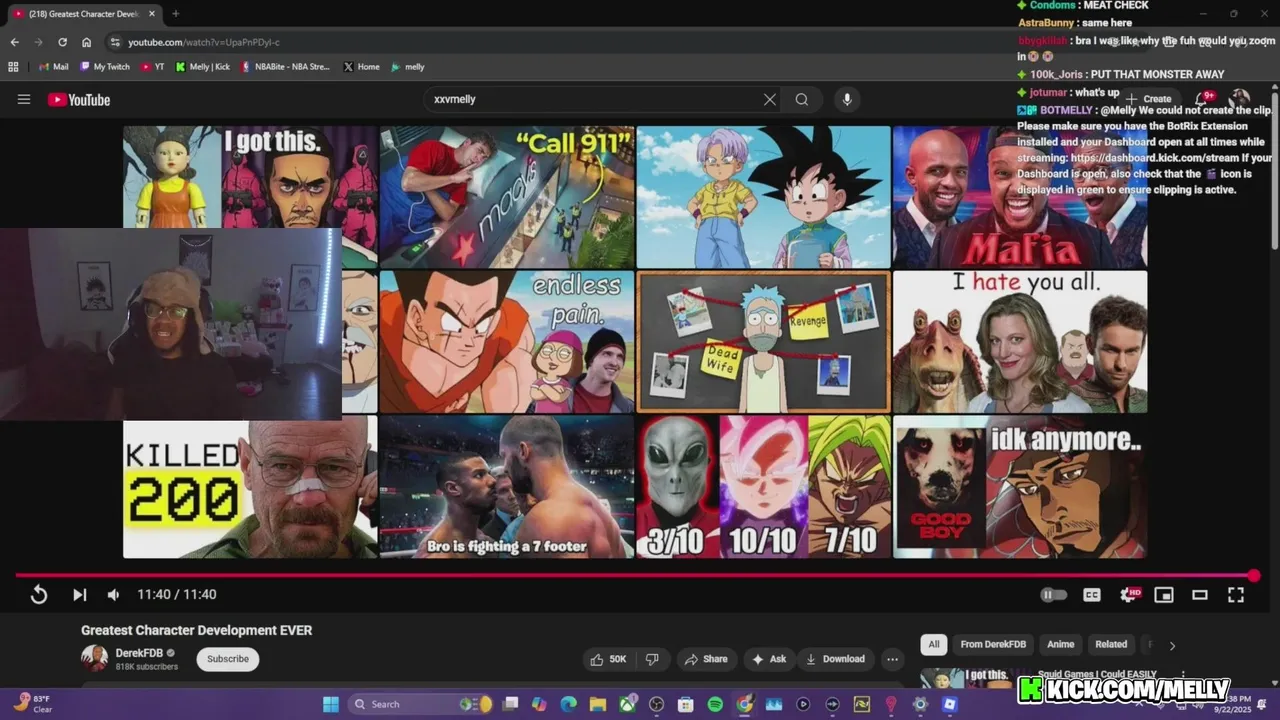
Task: Open the Mail bookmark
Action: (x=54, y=67)
